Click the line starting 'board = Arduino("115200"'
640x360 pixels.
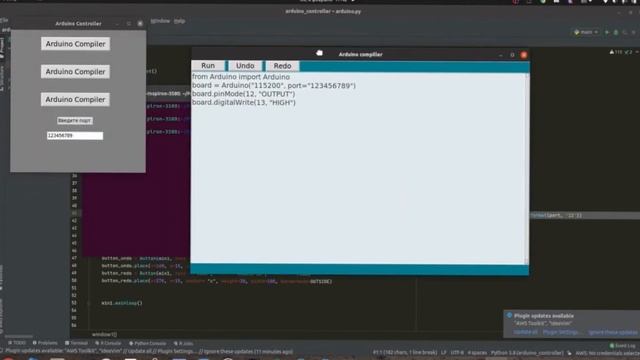[273, 85]
